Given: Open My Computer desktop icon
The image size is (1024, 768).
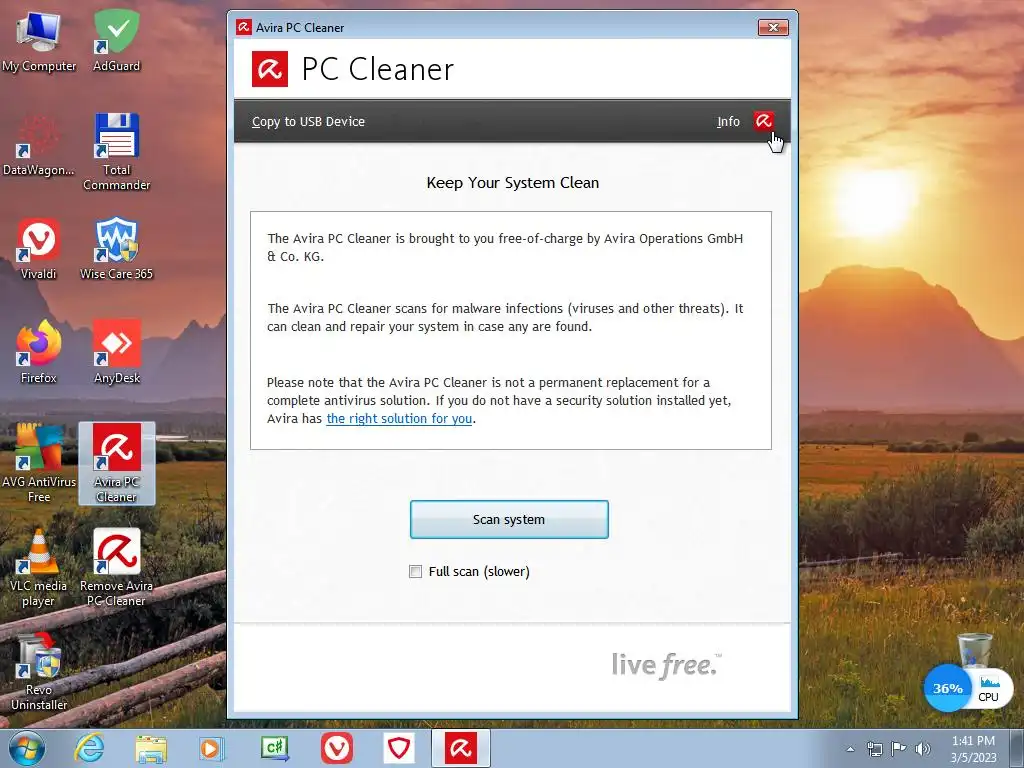Looking at the screenshot, I should pyautogui.click(x=39, y=42).
